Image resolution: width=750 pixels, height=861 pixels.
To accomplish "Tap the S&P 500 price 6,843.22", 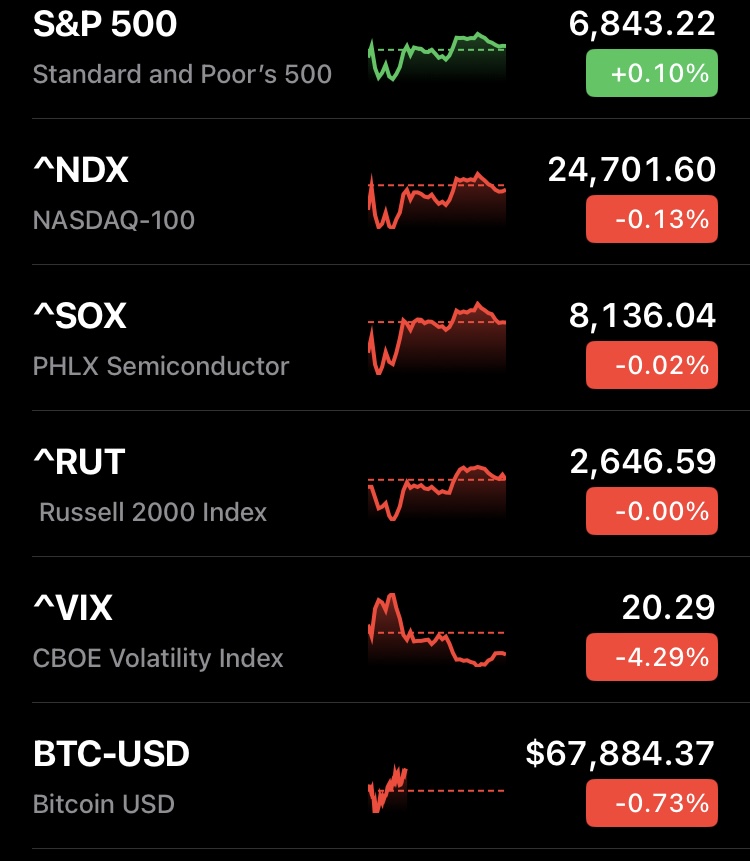I will 642,24.
